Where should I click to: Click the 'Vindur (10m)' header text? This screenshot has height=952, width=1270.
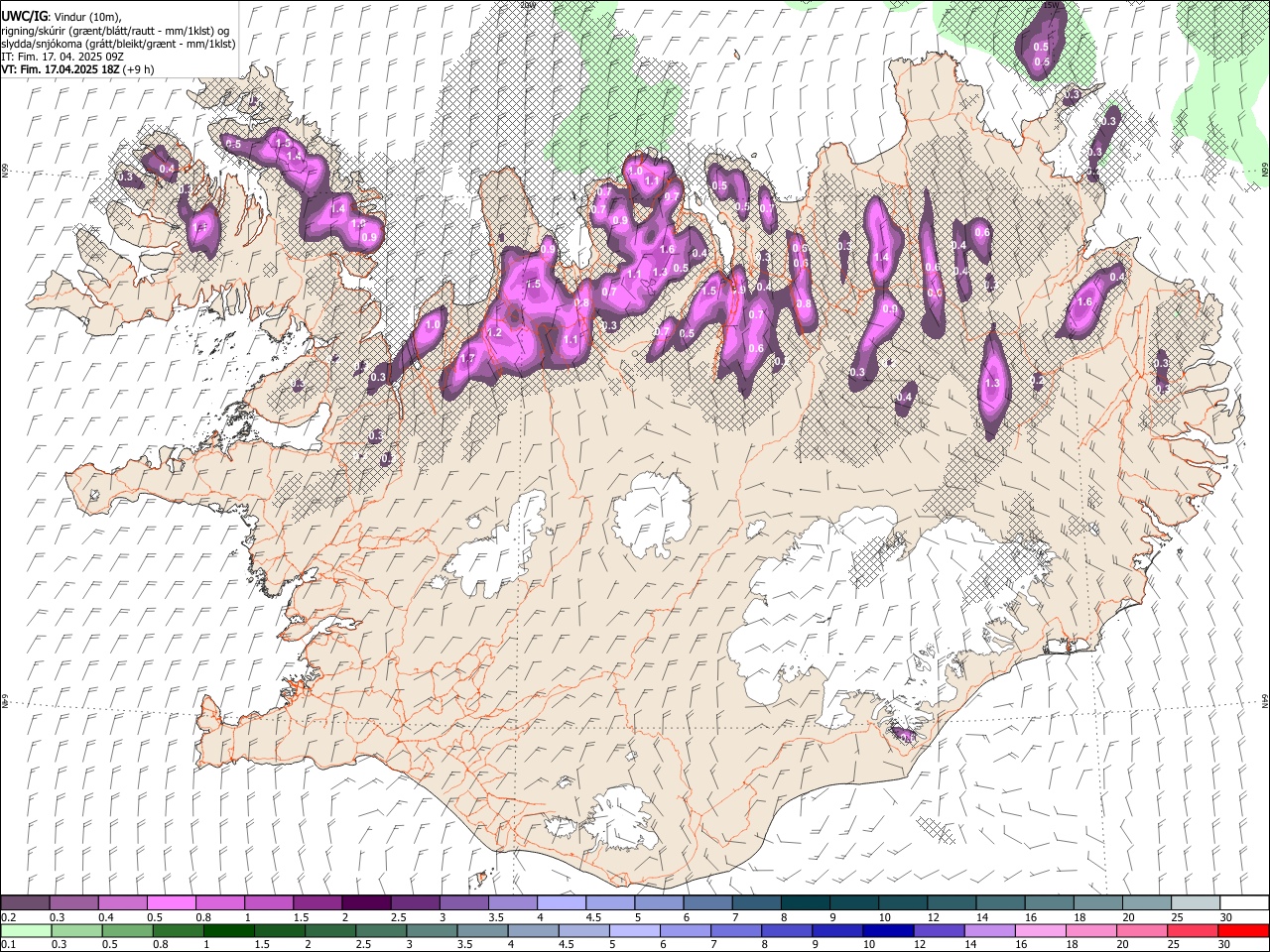click(x=86, y=16)
